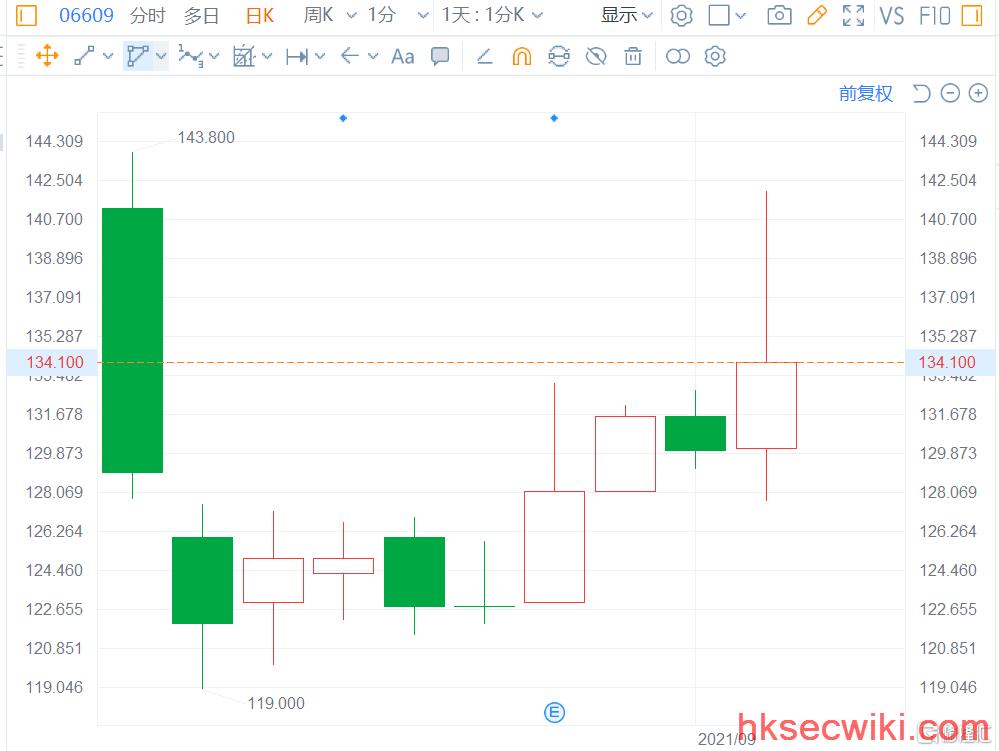999x751 pixels.
Task: Open F10 company info
Action: pyautogui.click(x=935, y=15)
